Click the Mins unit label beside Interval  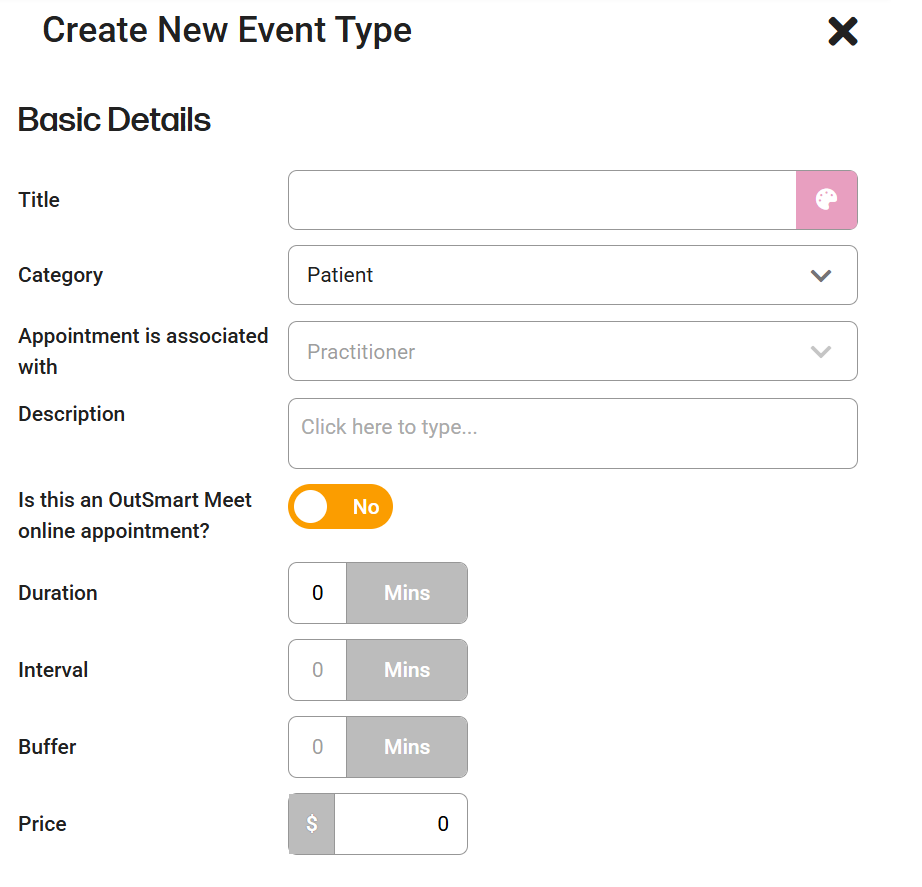(x=407, y=670)
